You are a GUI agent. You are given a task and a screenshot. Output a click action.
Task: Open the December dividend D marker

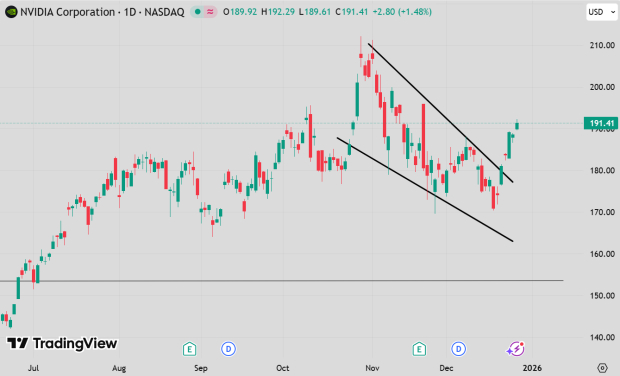click(458, 349)
